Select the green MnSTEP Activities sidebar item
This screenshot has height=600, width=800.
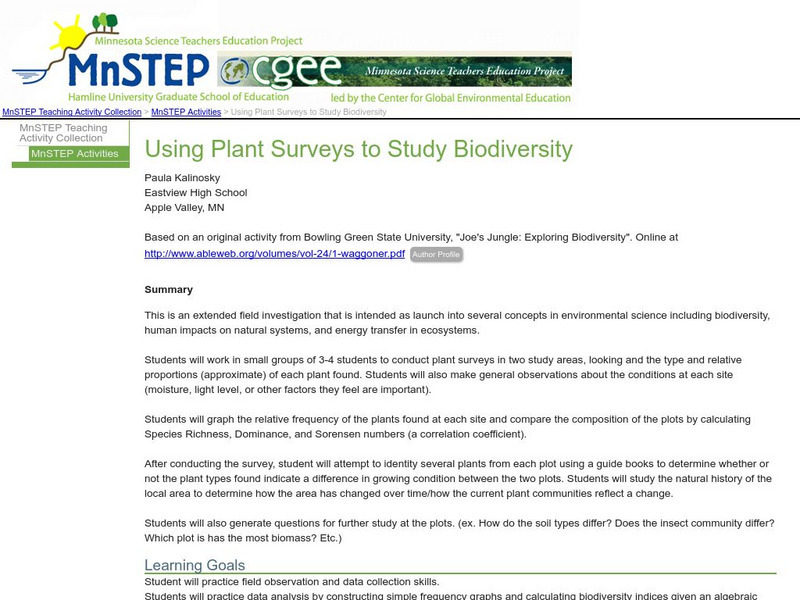(x=75, y=154)
